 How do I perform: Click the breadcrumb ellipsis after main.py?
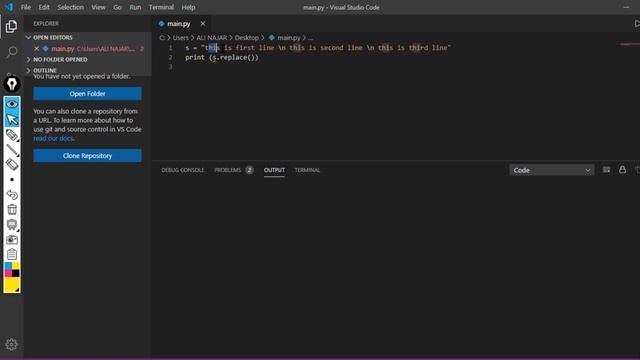pyautogui.click(x=311, y=38)
